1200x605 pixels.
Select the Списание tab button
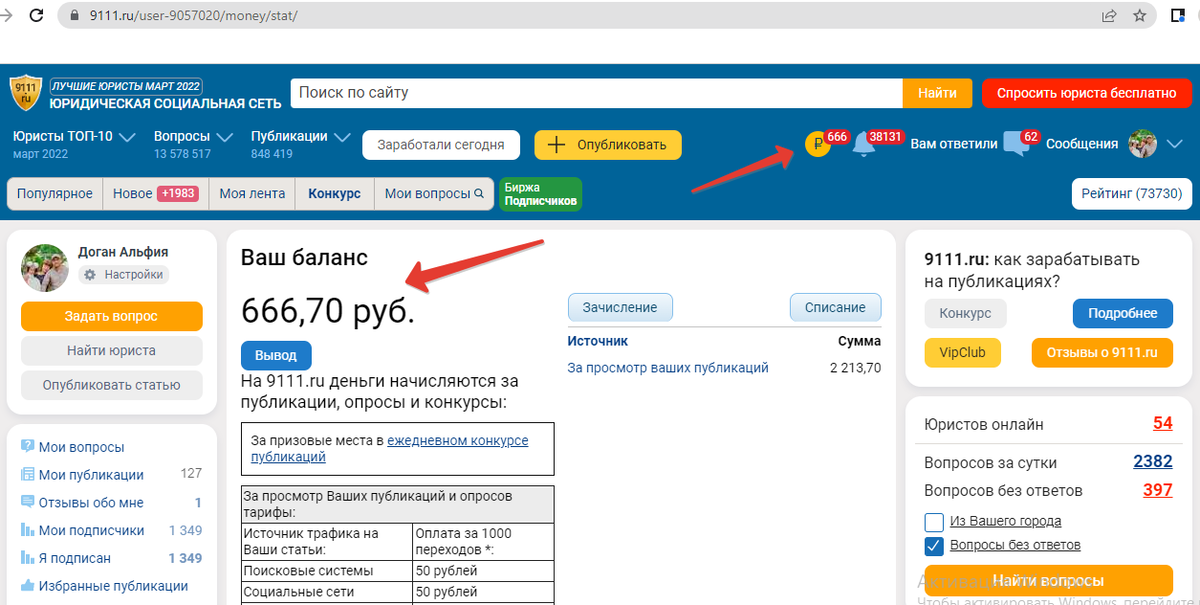[835, 307]
